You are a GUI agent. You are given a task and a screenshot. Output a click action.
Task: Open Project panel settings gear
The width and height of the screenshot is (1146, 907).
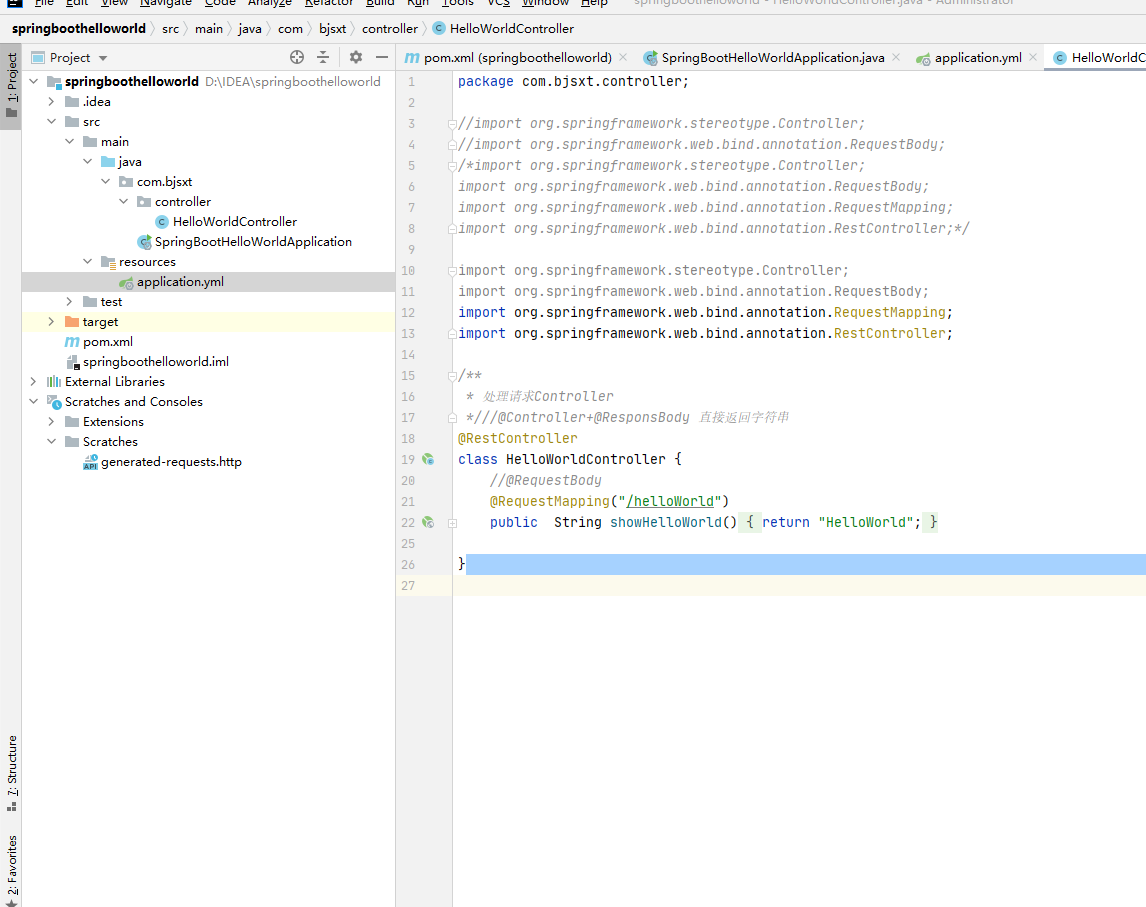tap(356, 57)
